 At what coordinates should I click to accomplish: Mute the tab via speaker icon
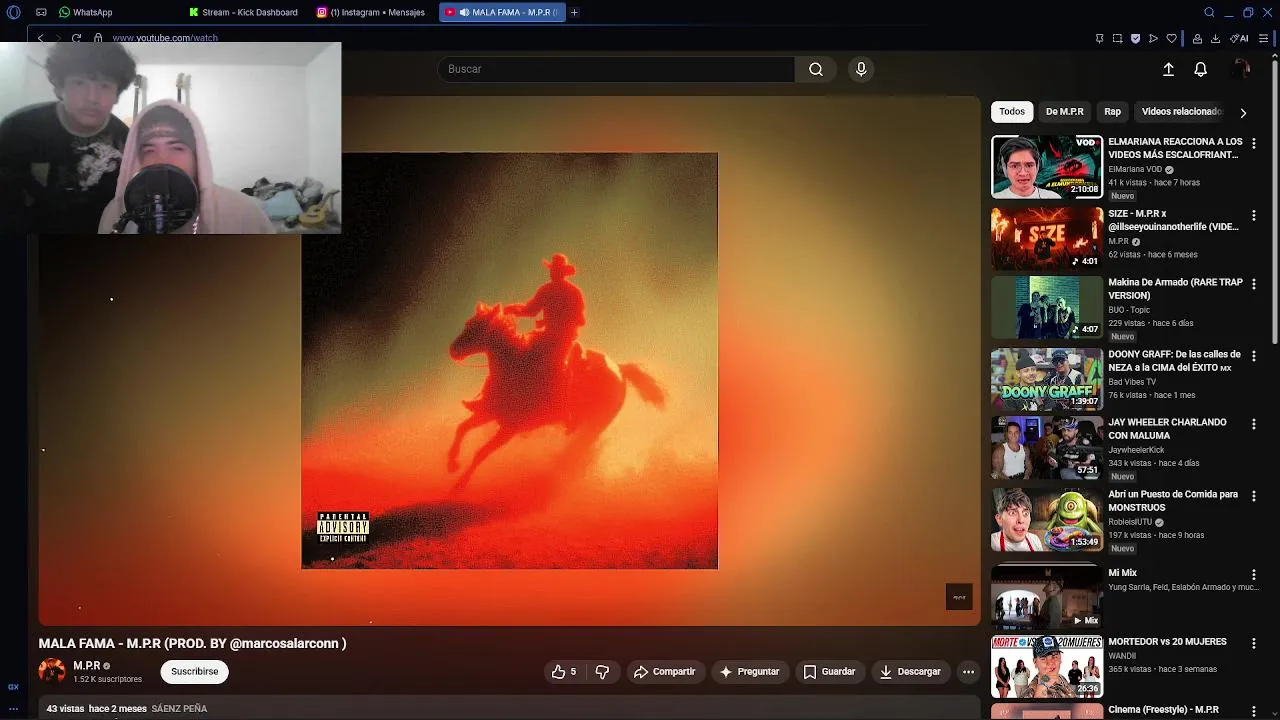pyautogui.click(x=464, y=12)
